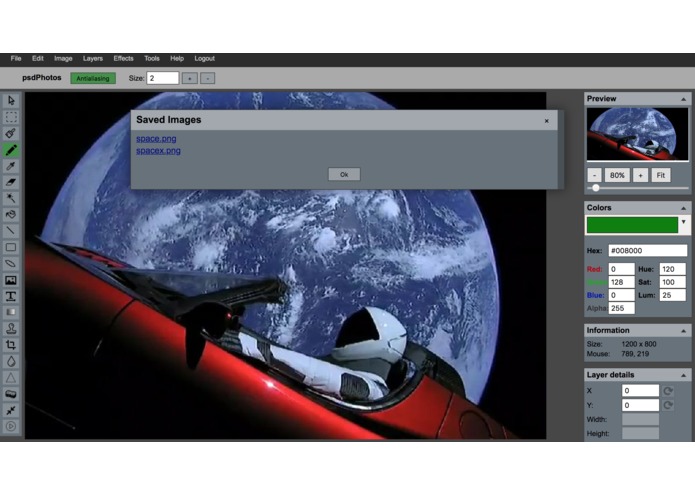Select the Sharpen triangle tool
The height and width of the screenshot is (494, 695).
click(x=11, y=377)
